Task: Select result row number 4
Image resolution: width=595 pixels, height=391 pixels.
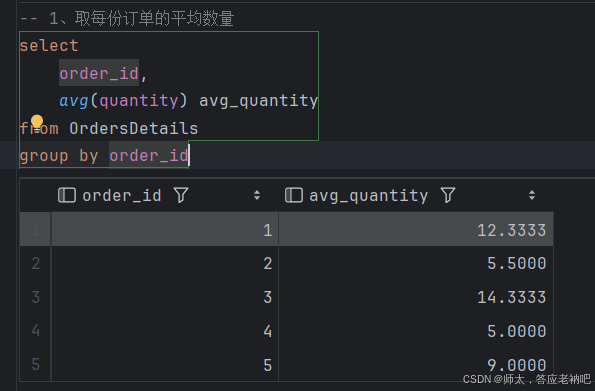Action: (x=35, y=331)
